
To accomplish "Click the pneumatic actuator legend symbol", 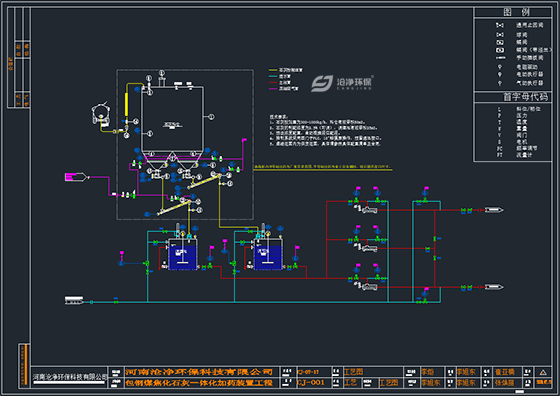I will point(500,83).
